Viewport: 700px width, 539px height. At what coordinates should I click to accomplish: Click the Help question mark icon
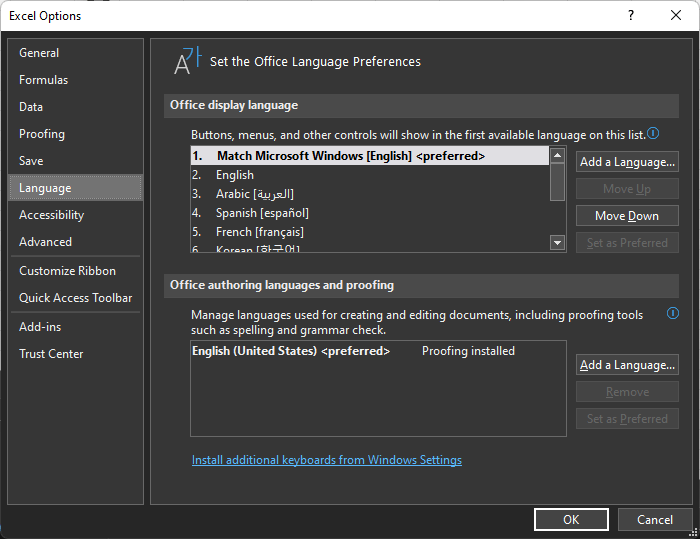[630, 16]
